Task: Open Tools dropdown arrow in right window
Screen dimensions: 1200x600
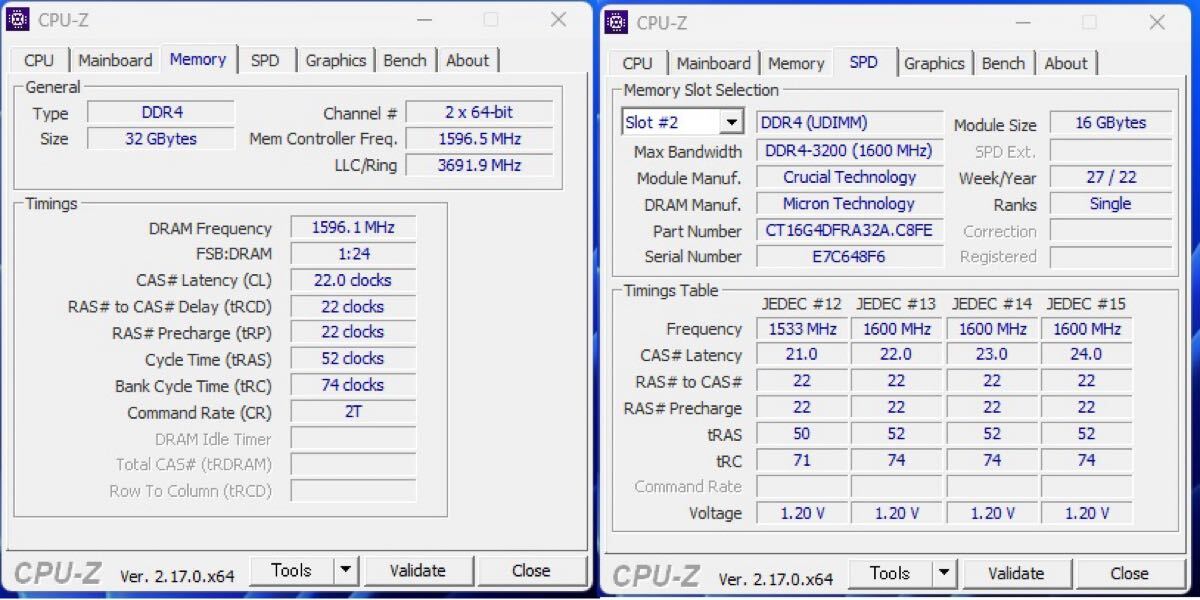Action: click(944, 573)
